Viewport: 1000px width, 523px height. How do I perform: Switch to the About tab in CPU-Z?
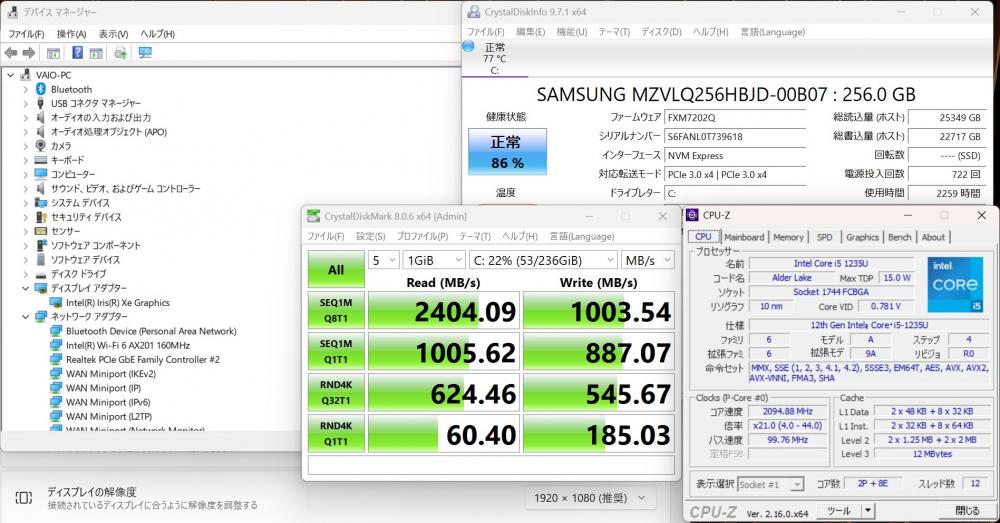(933, 237)
